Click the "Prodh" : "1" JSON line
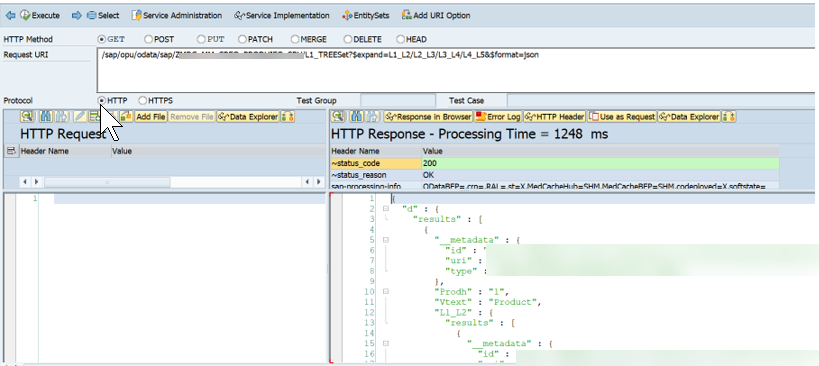Viewport: 819px width, 366px height. point(471,291)
